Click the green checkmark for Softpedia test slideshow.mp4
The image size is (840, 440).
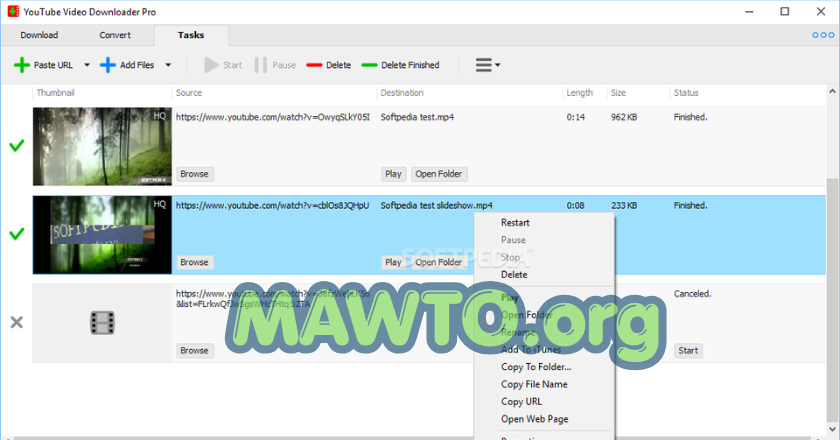17,234
